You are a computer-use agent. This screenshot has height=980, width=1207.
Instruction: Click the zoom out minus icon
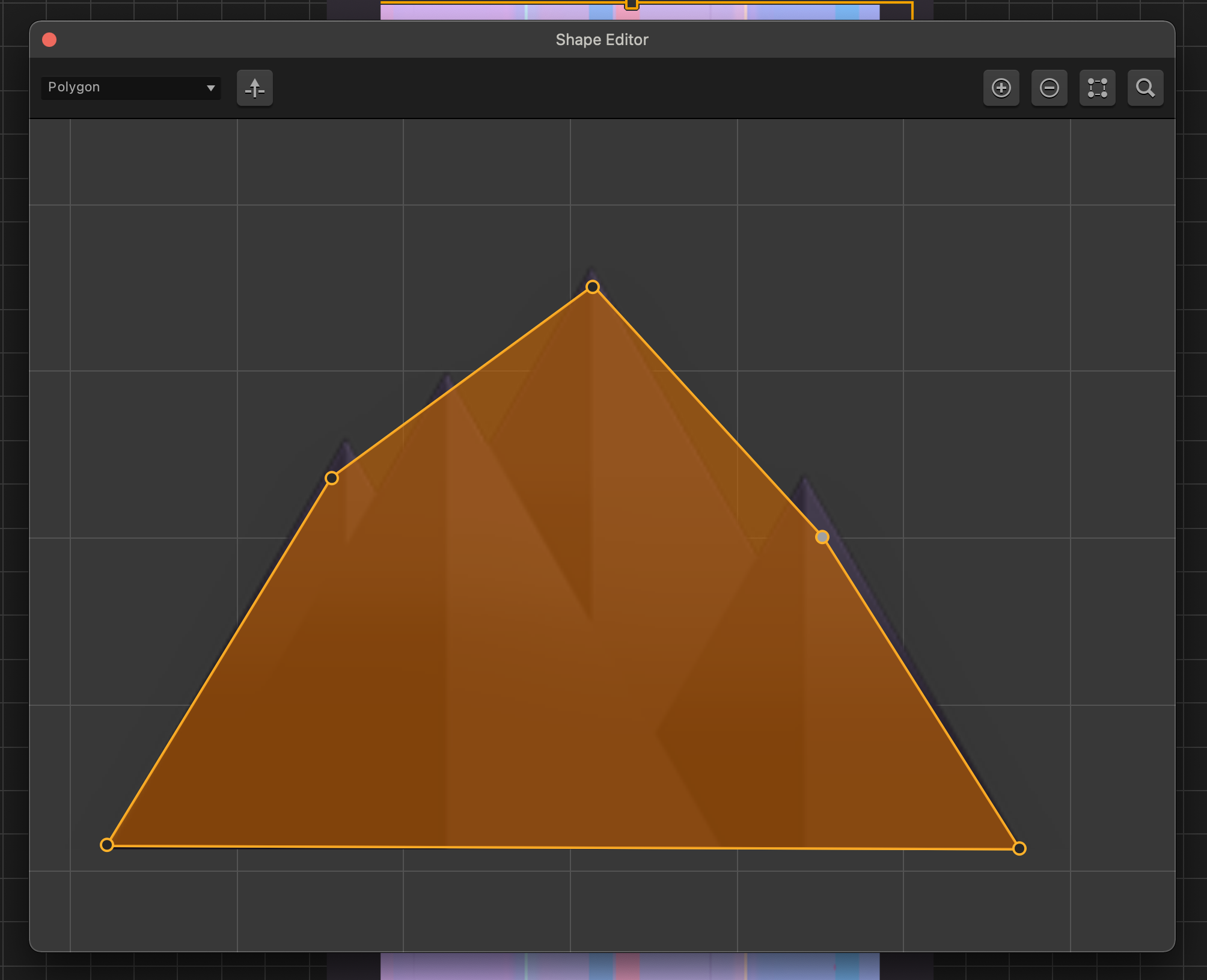pos(1049,88)
